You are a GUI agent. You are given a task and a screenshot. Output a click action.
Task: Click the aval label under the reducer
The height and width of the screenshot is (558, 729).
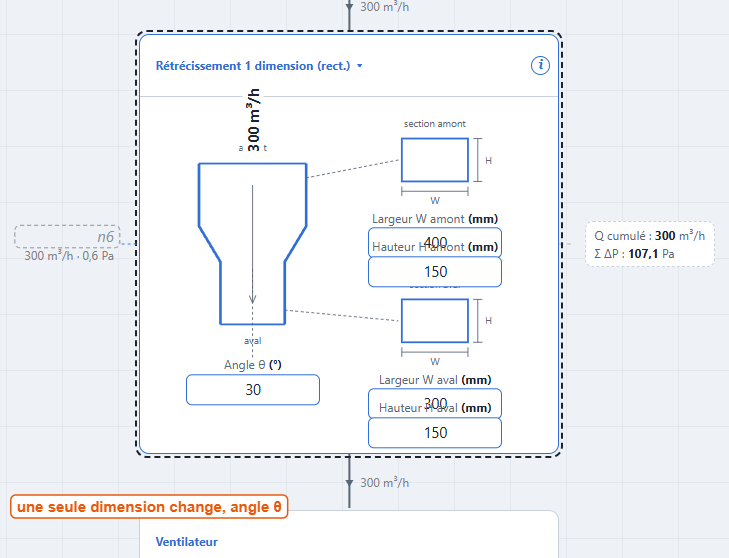pos(252,341)
